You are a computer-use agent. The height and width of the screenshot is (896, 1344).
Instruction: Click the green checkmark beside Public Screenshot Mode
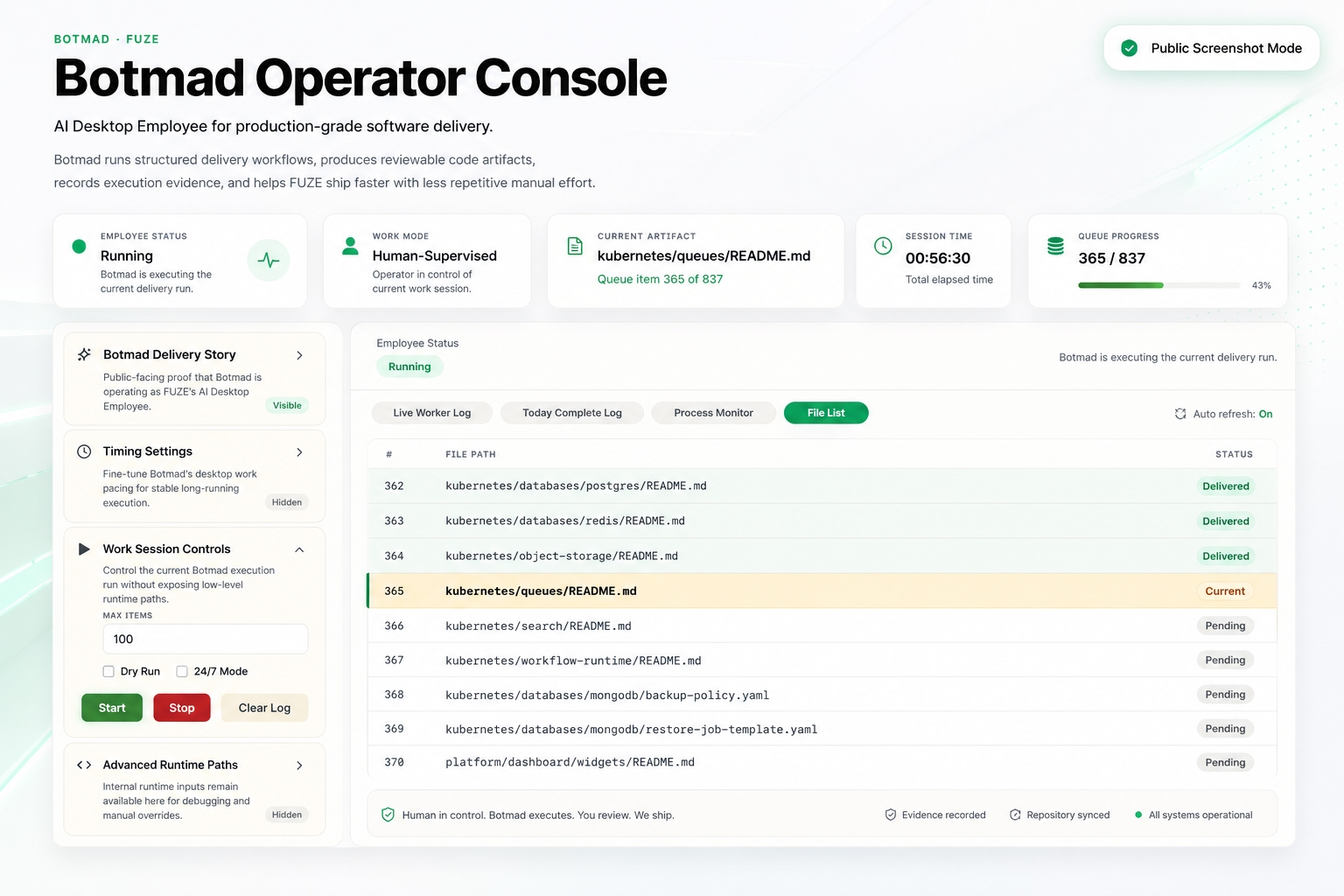pyautogui.click(x=1130, y=48)
